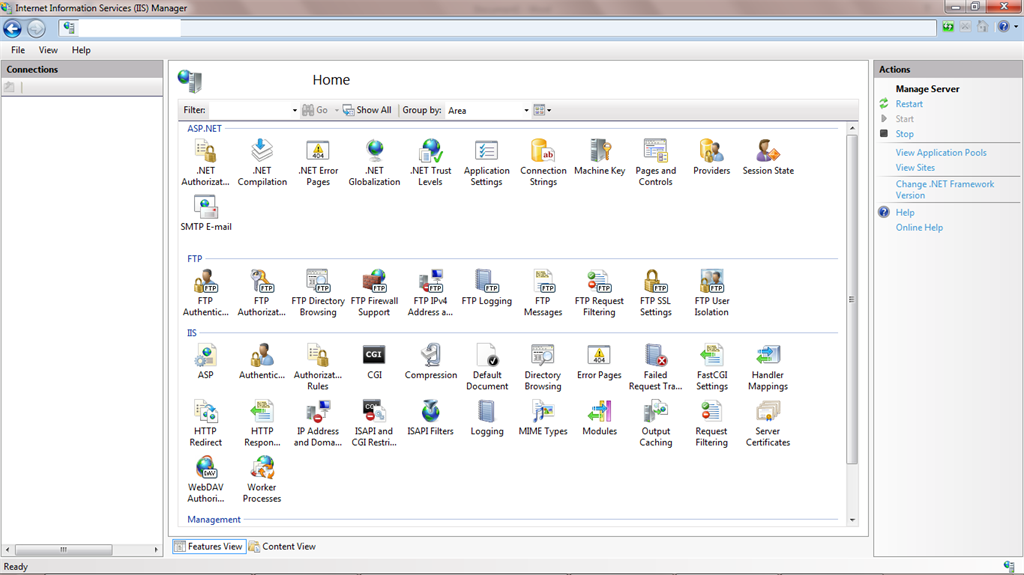Open FTP Directory Browsing feature
Viewport: 1024px width, 575px height.
coord(318,293)
